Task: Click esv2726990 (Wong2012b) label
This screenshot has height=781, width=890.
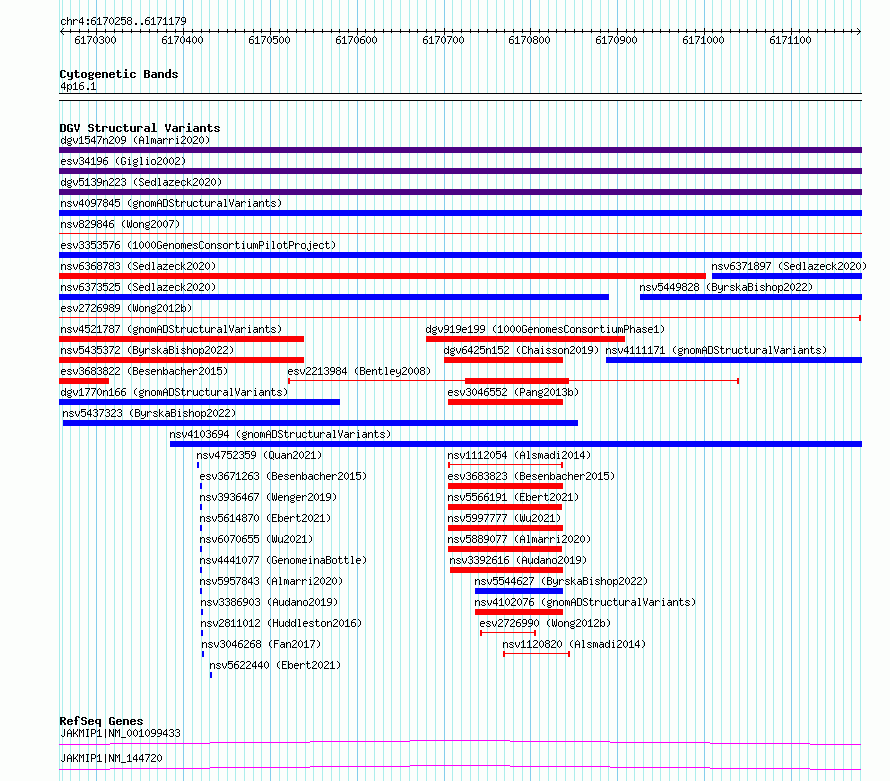Action: 545,623
